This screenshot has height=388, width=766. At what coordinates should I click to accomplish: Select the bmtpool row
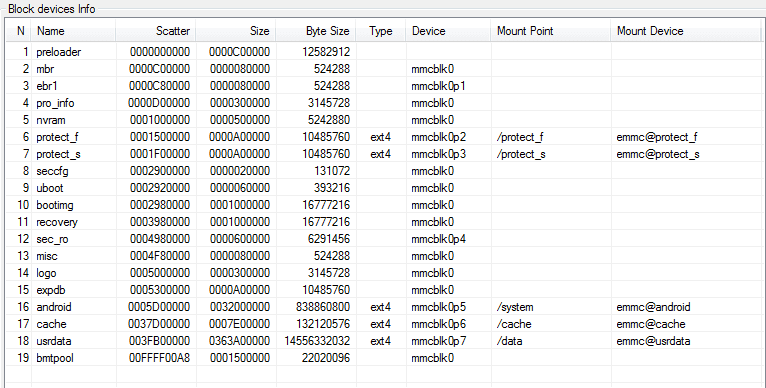pyautogui.click(x=383, y=358)
